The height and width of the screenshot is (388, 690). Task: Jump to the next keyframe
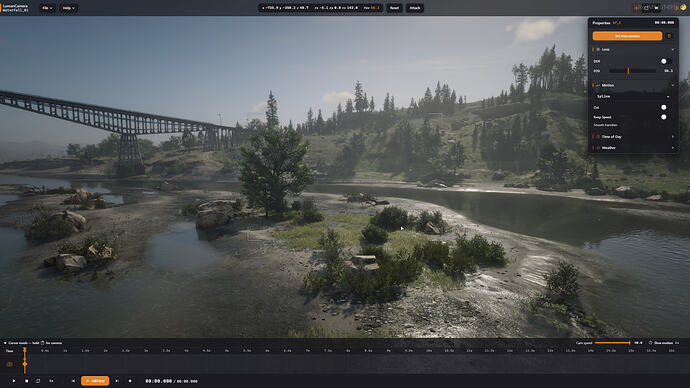click(117, 381)
